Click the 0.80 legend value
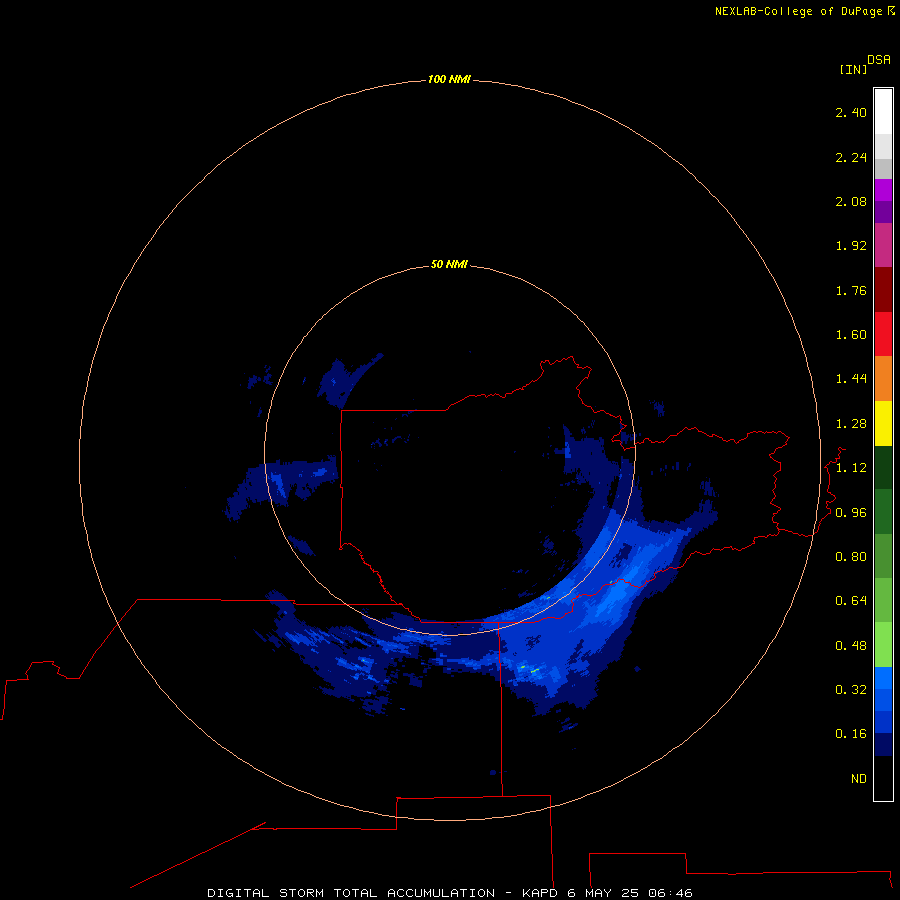 [851, 557]
